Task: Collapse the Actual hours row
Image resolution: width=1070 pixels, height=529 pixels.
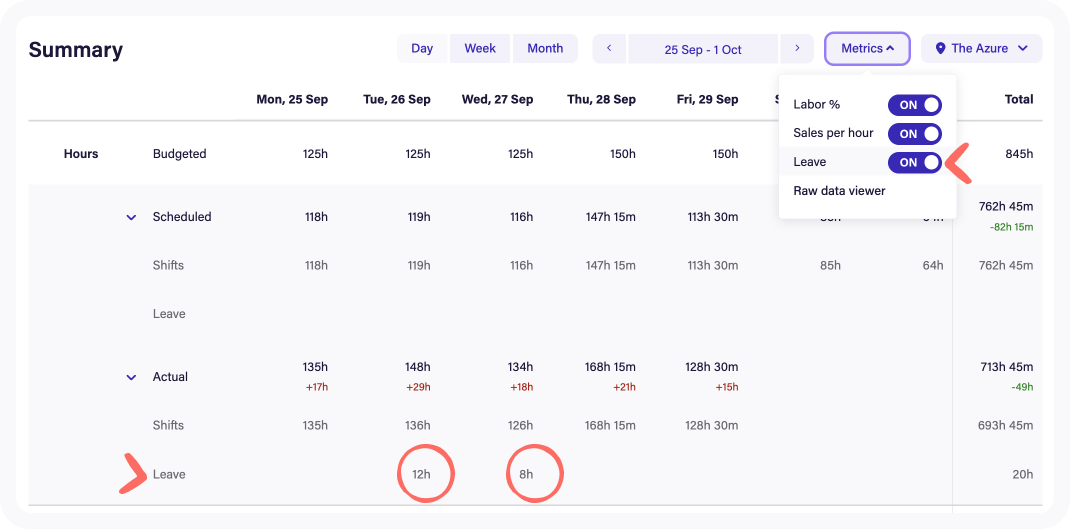Action: click(131, 378)
